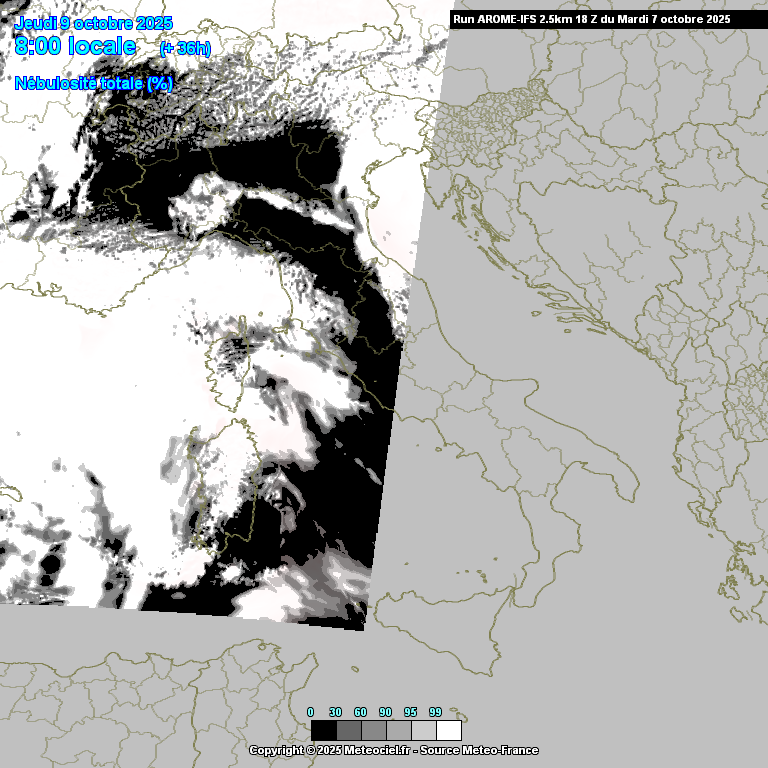Click the "Source Meteo-France" credit text
Screen dimensions: 768x768
coord(479,750)
